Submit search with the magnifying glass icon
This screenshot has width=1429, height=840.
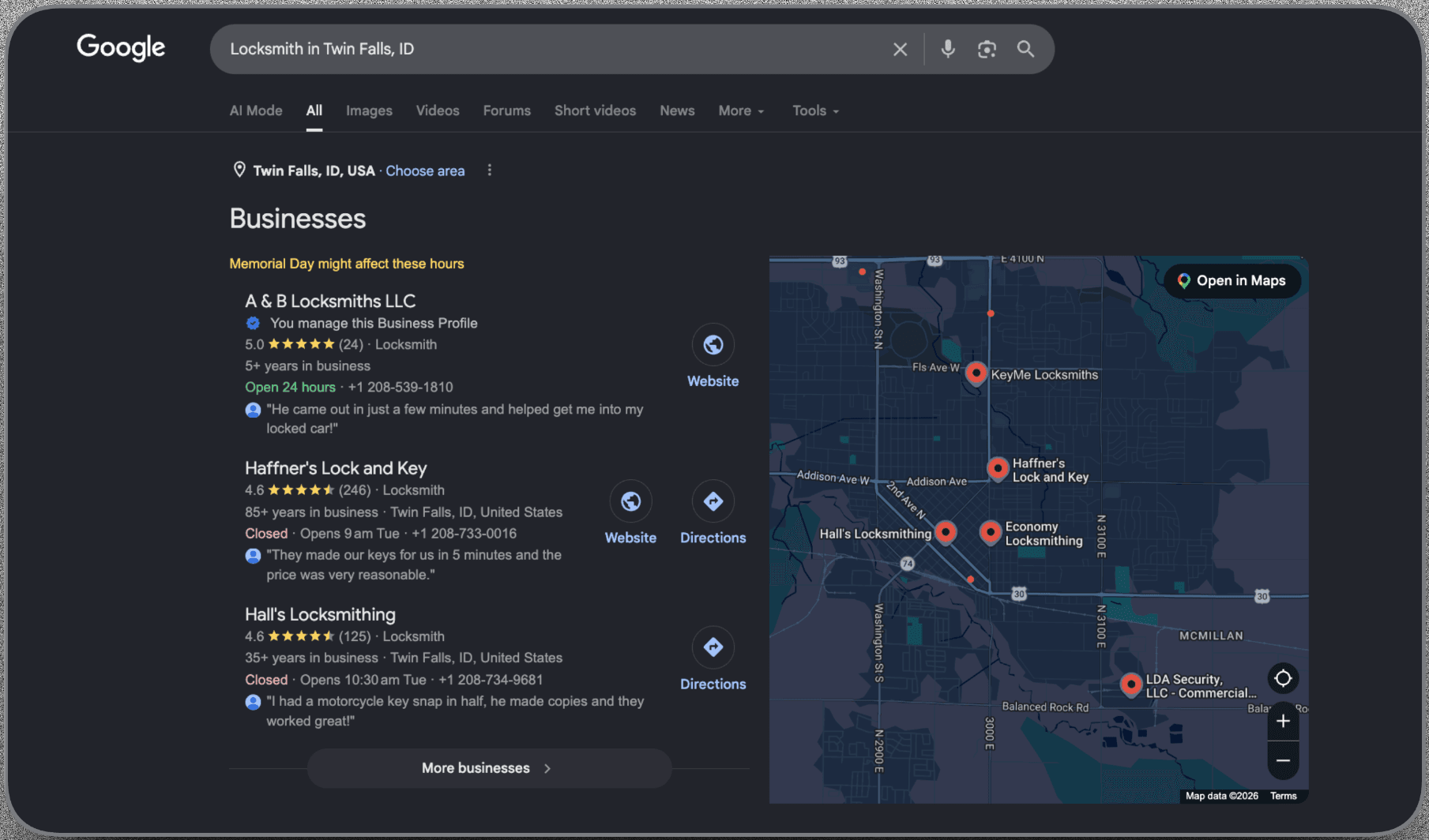coord(1025,49)
